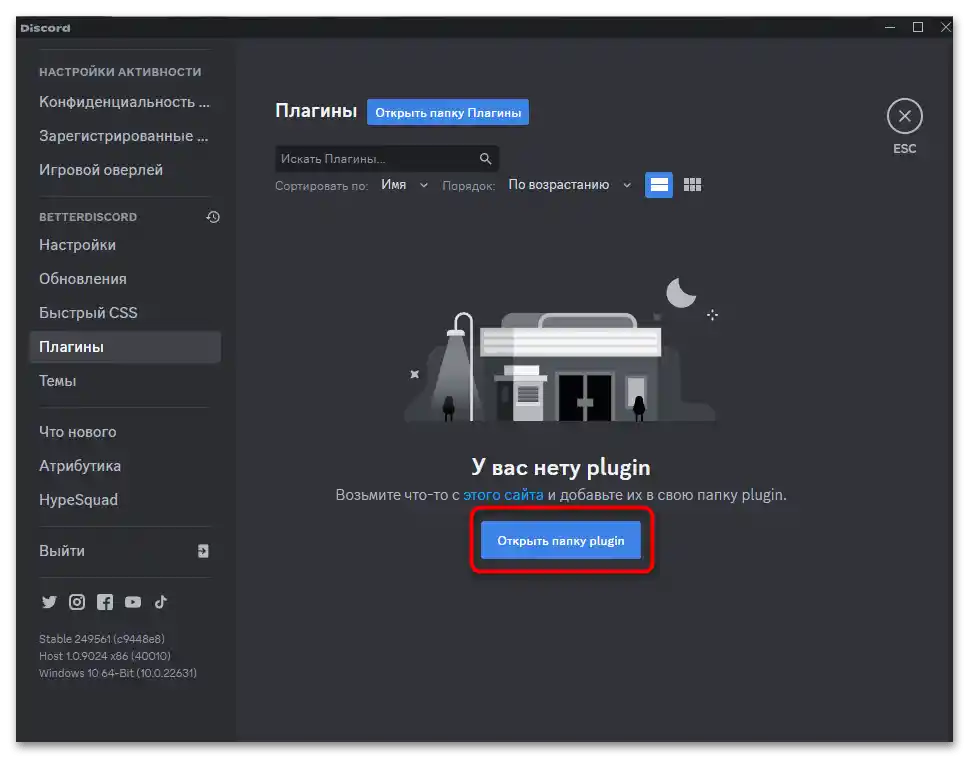Open Зарегистрированные игры section
Image resolution: width=969 pixels, height=758 pixels.
(x=125, y=136)
